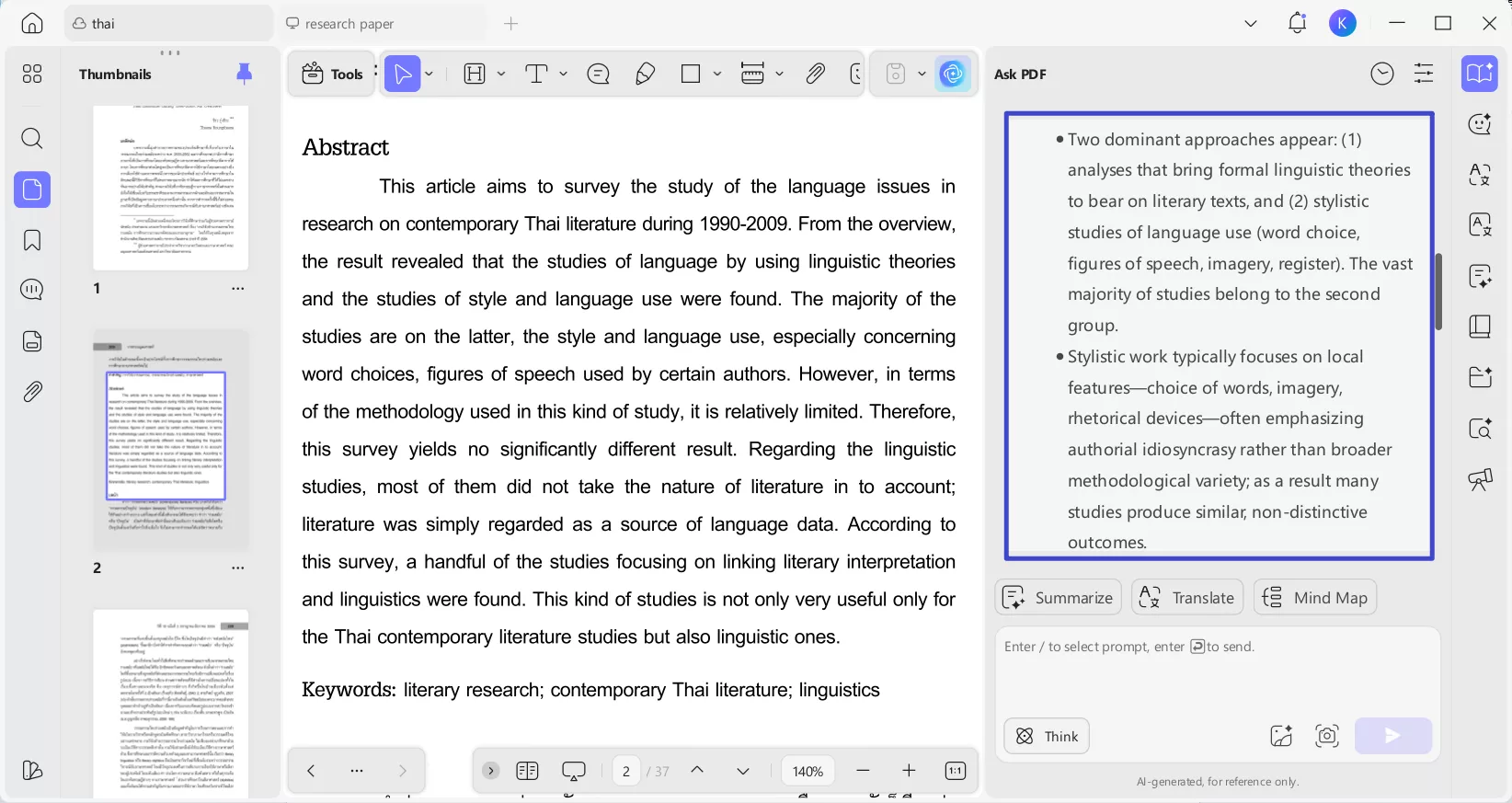Open the OCR text recognition icon
1512x803 pixels.
coord(1480,224)
